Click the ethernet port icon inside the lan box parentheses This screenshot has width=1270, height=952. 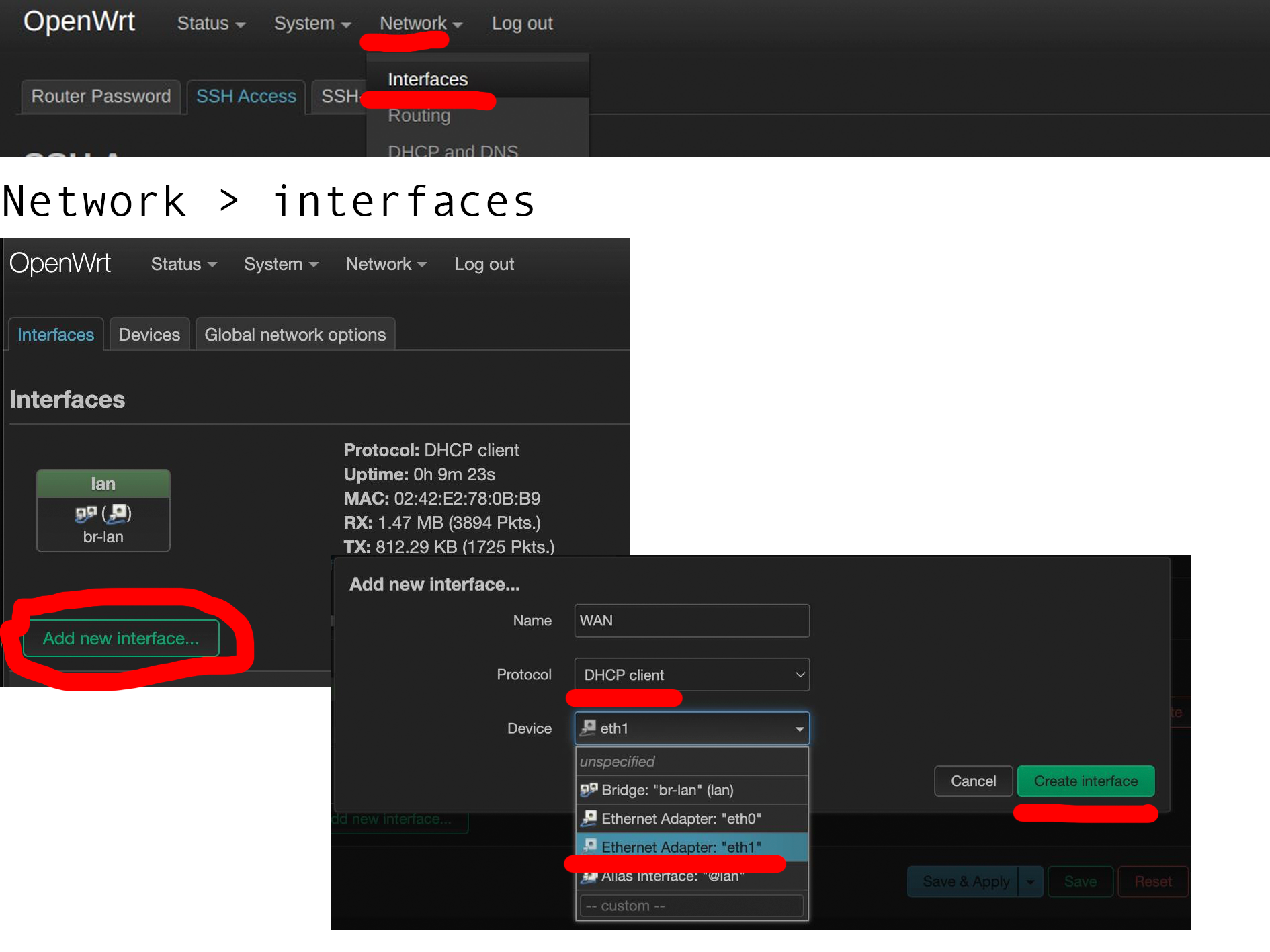[118, 514]
